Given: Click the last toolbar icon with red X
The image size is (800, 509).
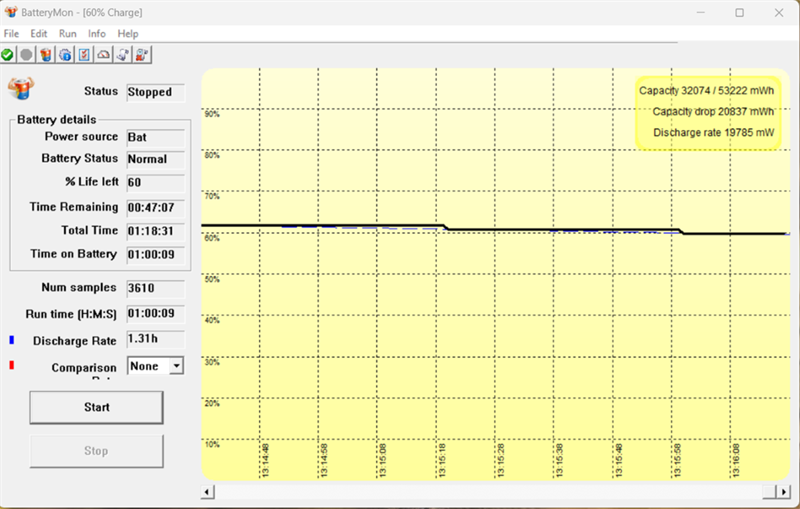Looking at the screenshot, I should pyautogui.click(x=142, y=54).
